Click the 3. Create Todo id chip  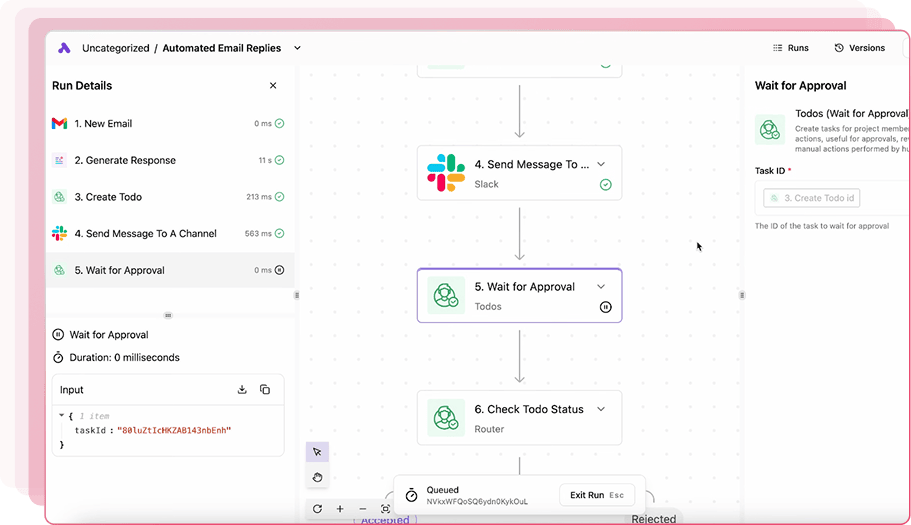[812, 198]
